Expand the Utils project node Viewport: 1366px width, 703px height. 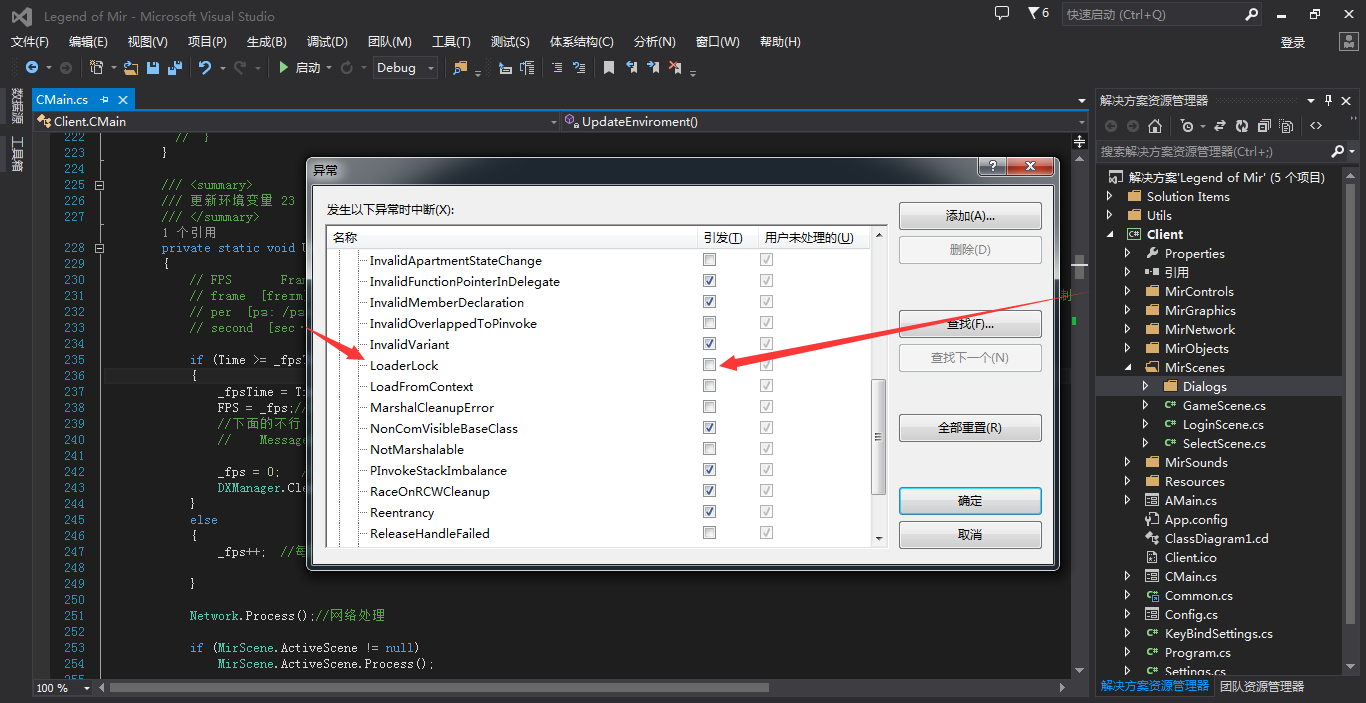[1109, 215]
